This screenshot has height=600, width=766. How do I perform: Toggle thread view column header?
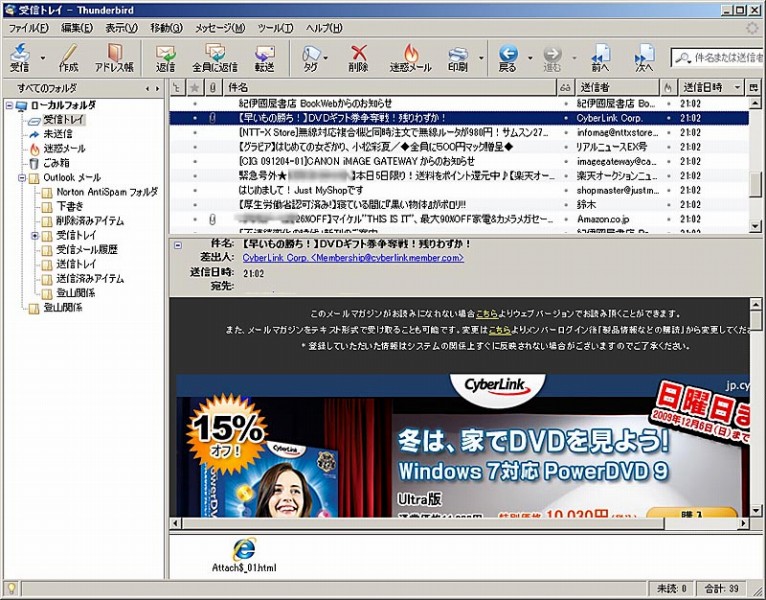pos(176,88)
